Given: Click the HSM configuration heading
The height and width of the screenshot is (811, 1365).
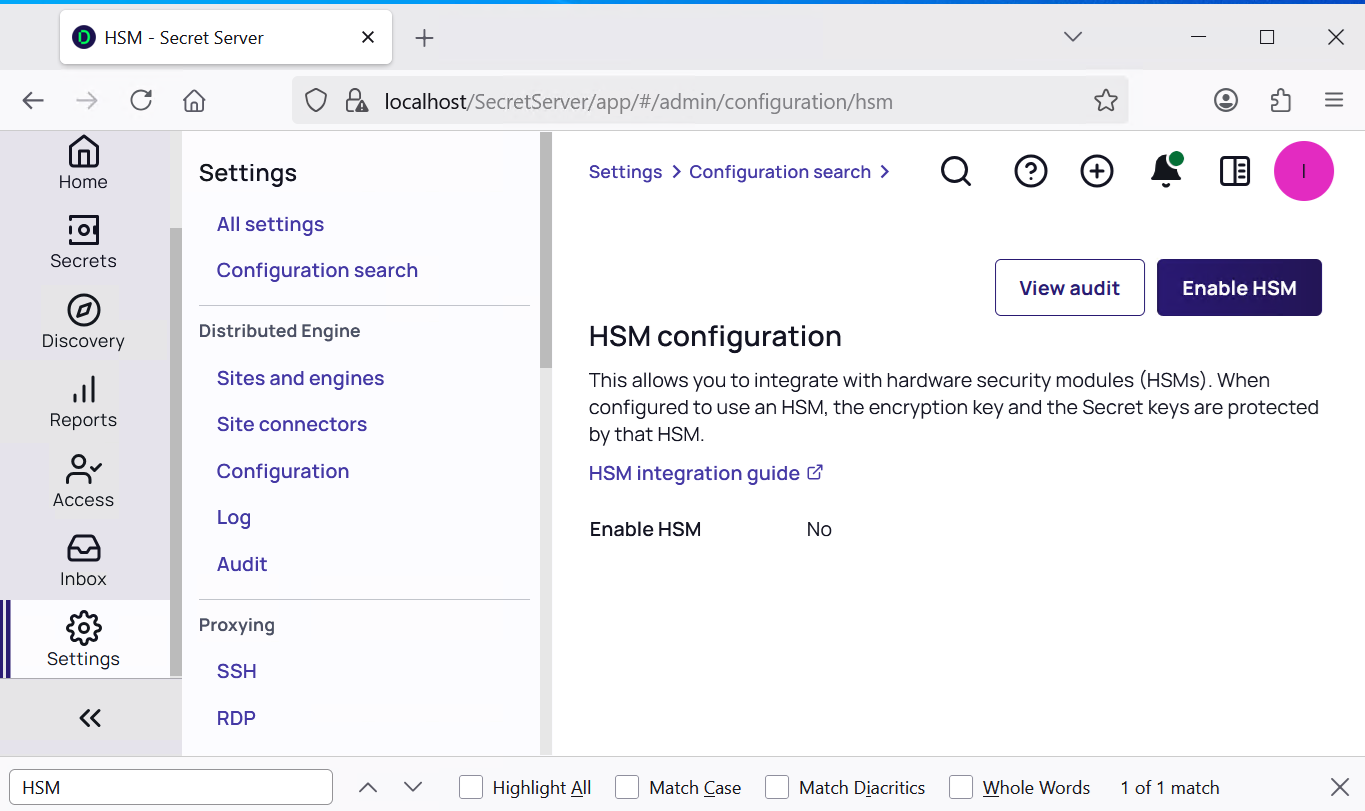Looking at the screenshot, I should point(715,336).
